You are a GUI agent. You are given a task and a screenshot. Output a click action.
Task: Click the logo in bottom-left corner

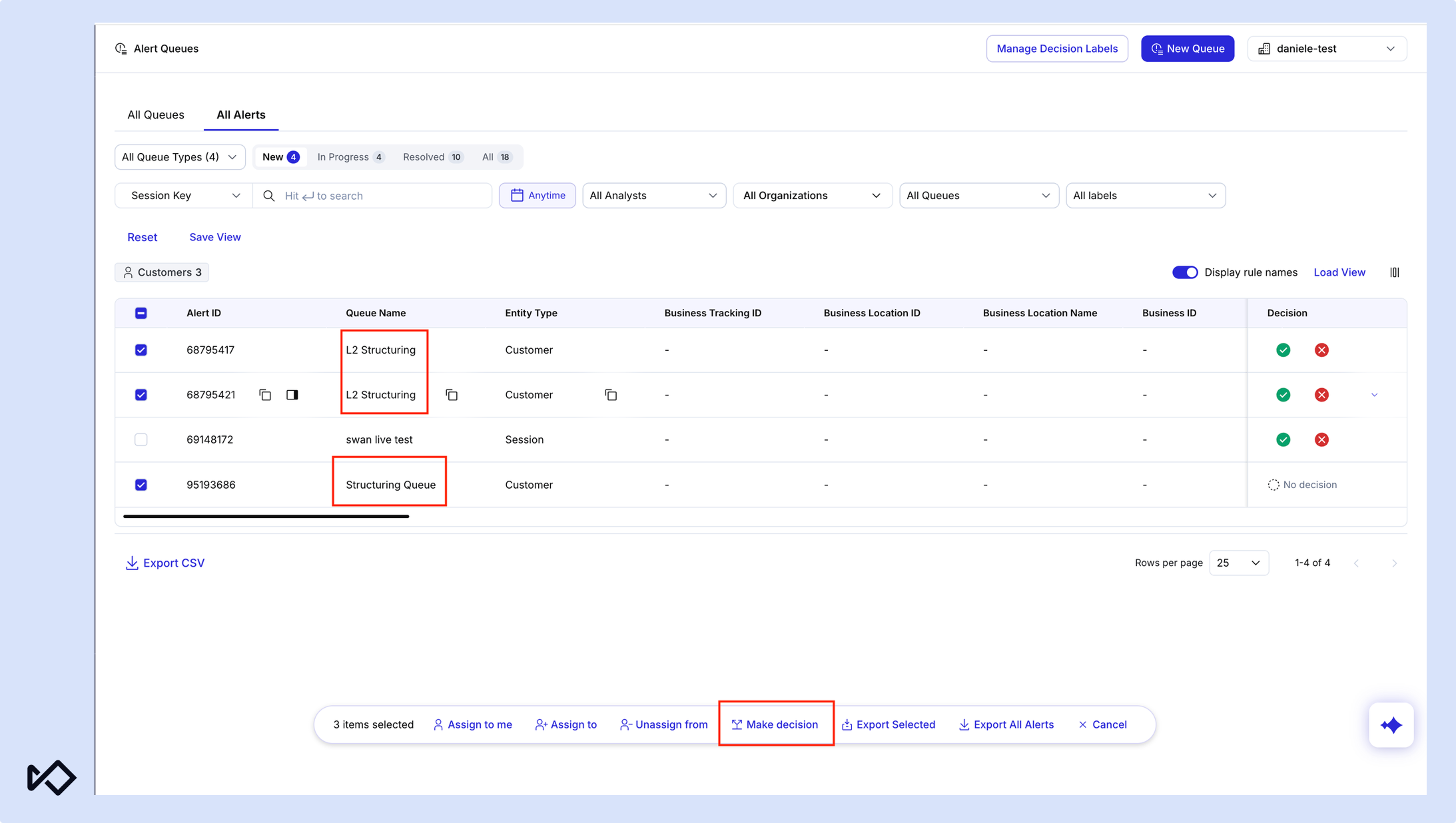(x=51, y=777)
